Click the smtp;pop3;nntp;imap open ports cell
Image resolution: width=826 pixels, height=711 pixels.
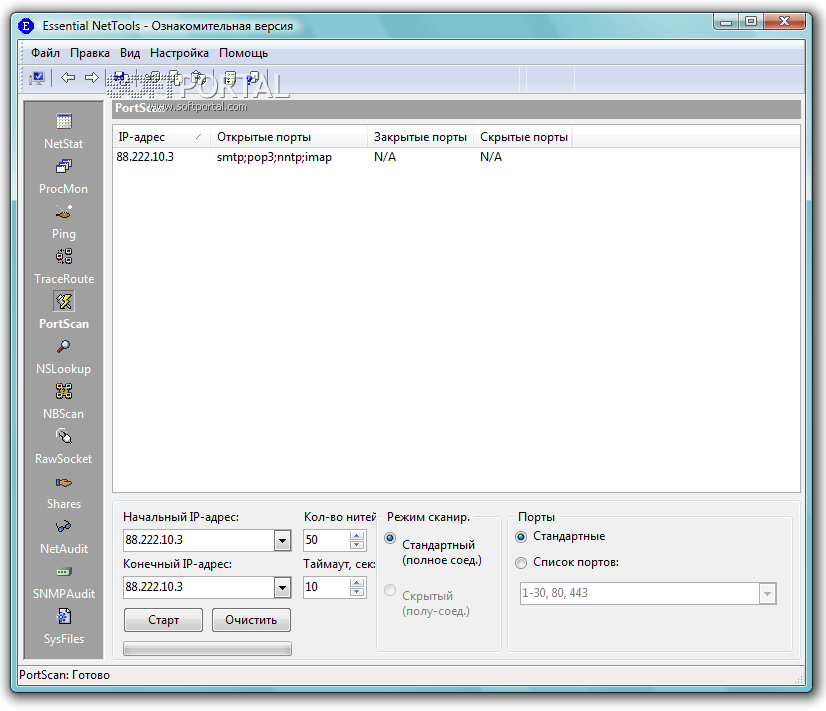pos(274,157)
